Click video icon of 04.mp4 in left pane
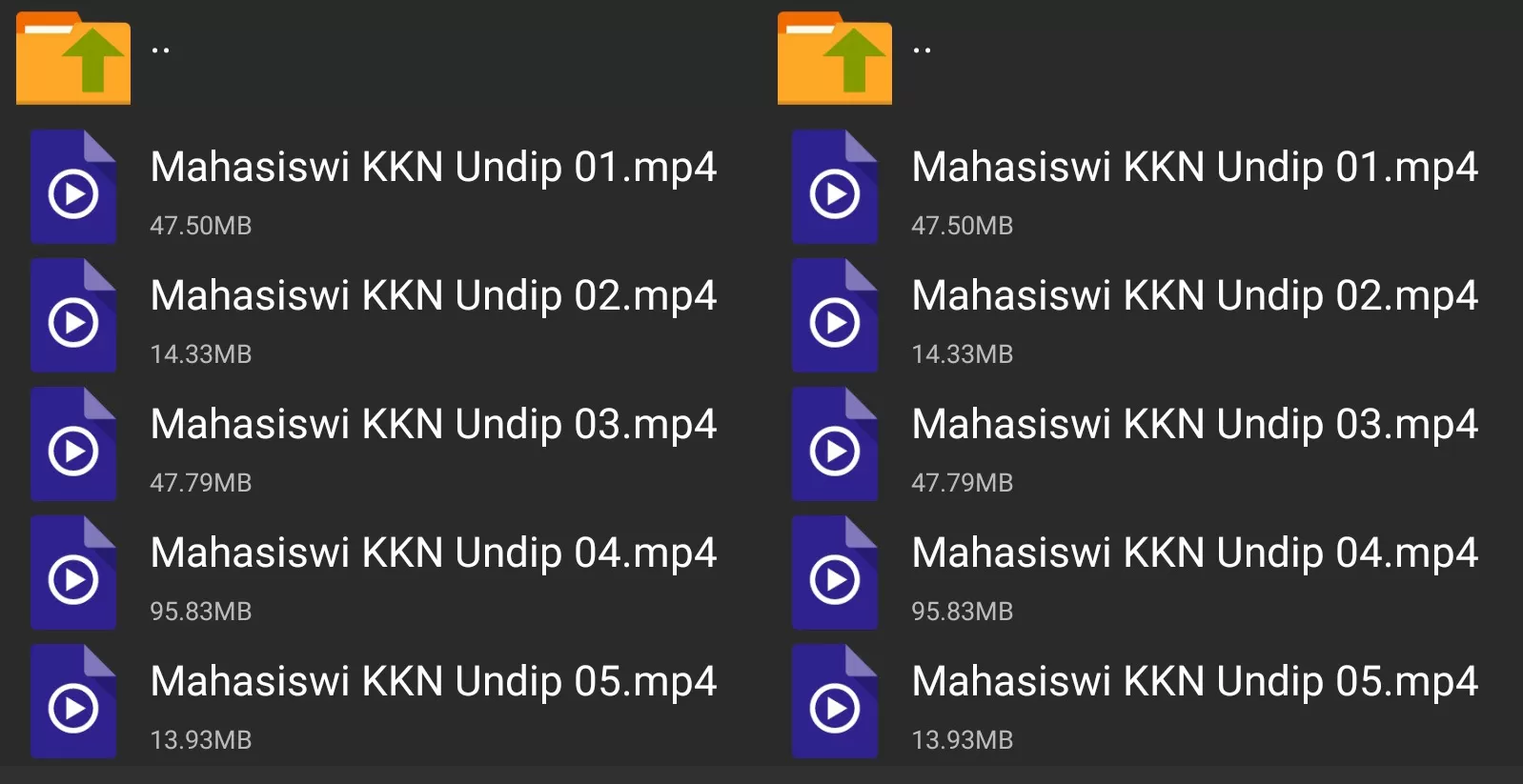 click(x=73, y=573)
